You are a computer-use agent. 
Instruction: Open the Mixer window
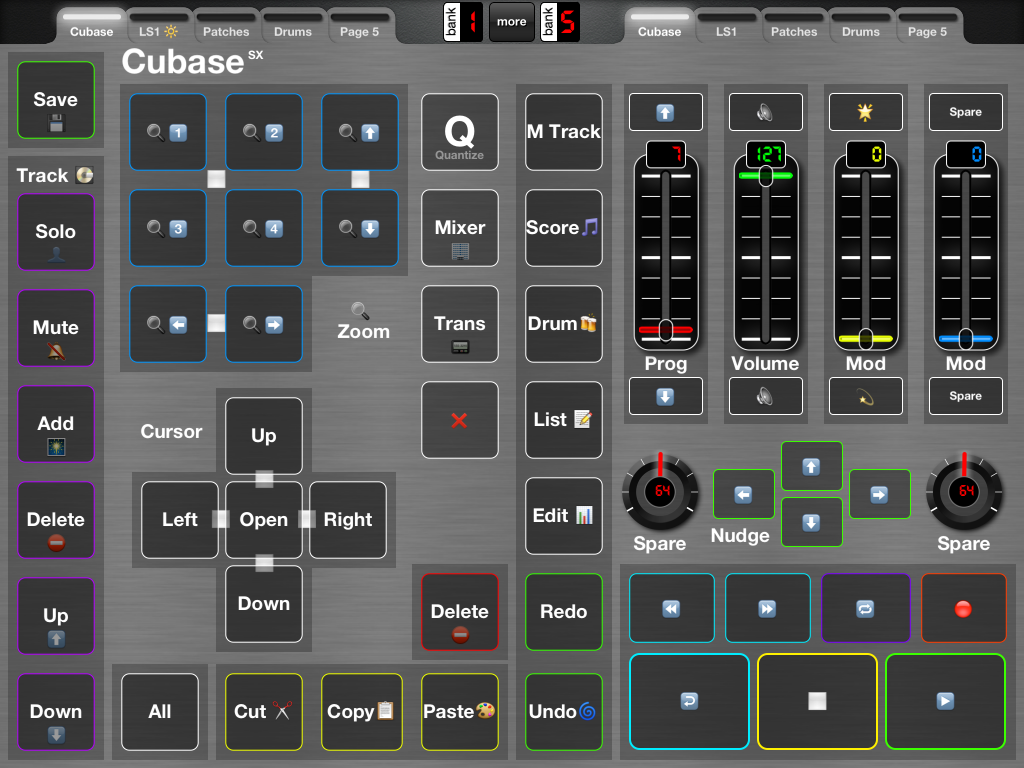coord(460,228)
